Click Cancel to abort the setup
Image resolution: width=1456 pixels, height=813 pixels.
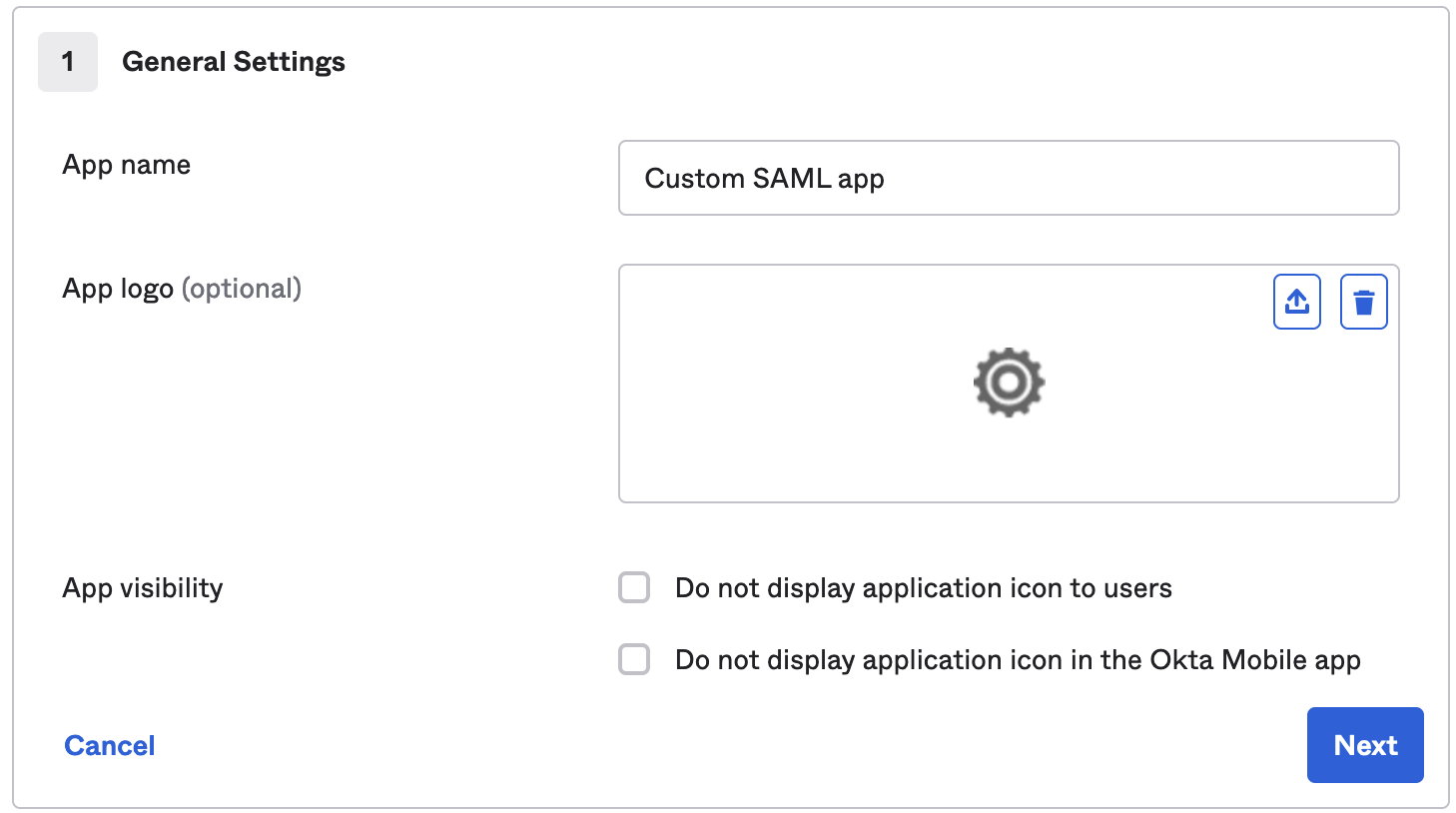point(109,745)
